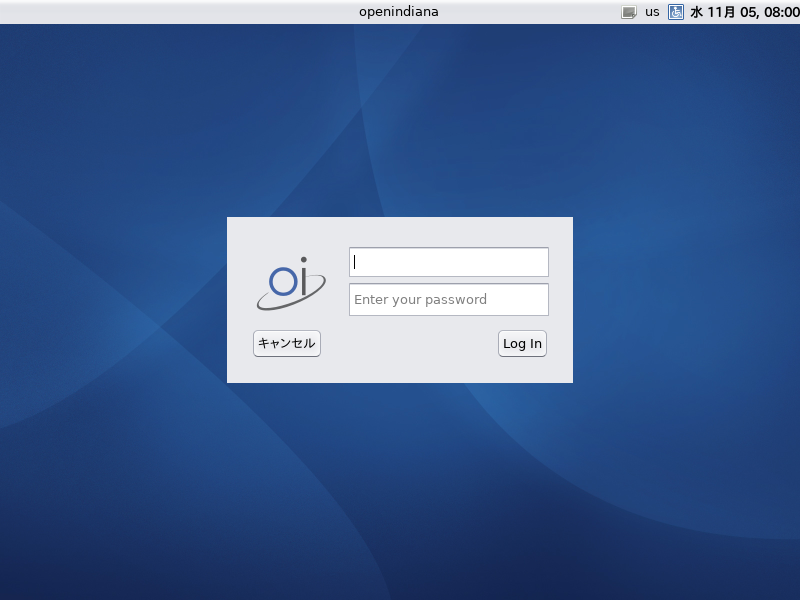The image size is (800, 600).
Task: Open the 'us' keyboard layout selector
Action: click(x=652, y=12)
